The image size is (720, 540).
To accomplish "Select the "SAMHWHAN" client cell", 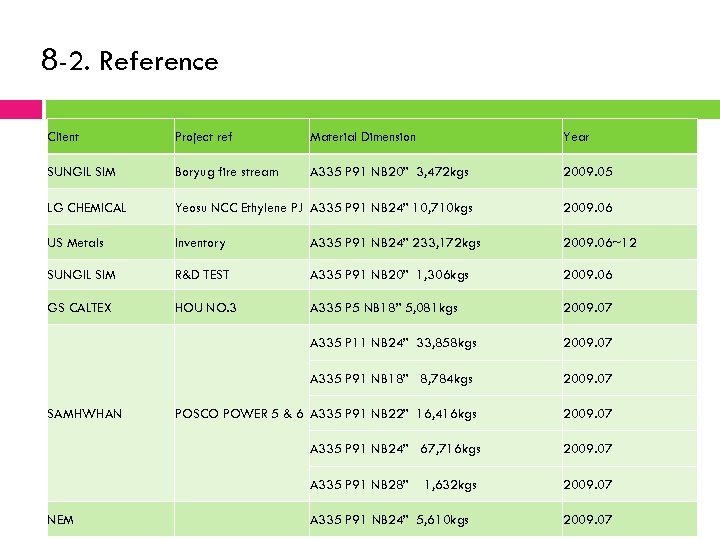I will point(85,413).
